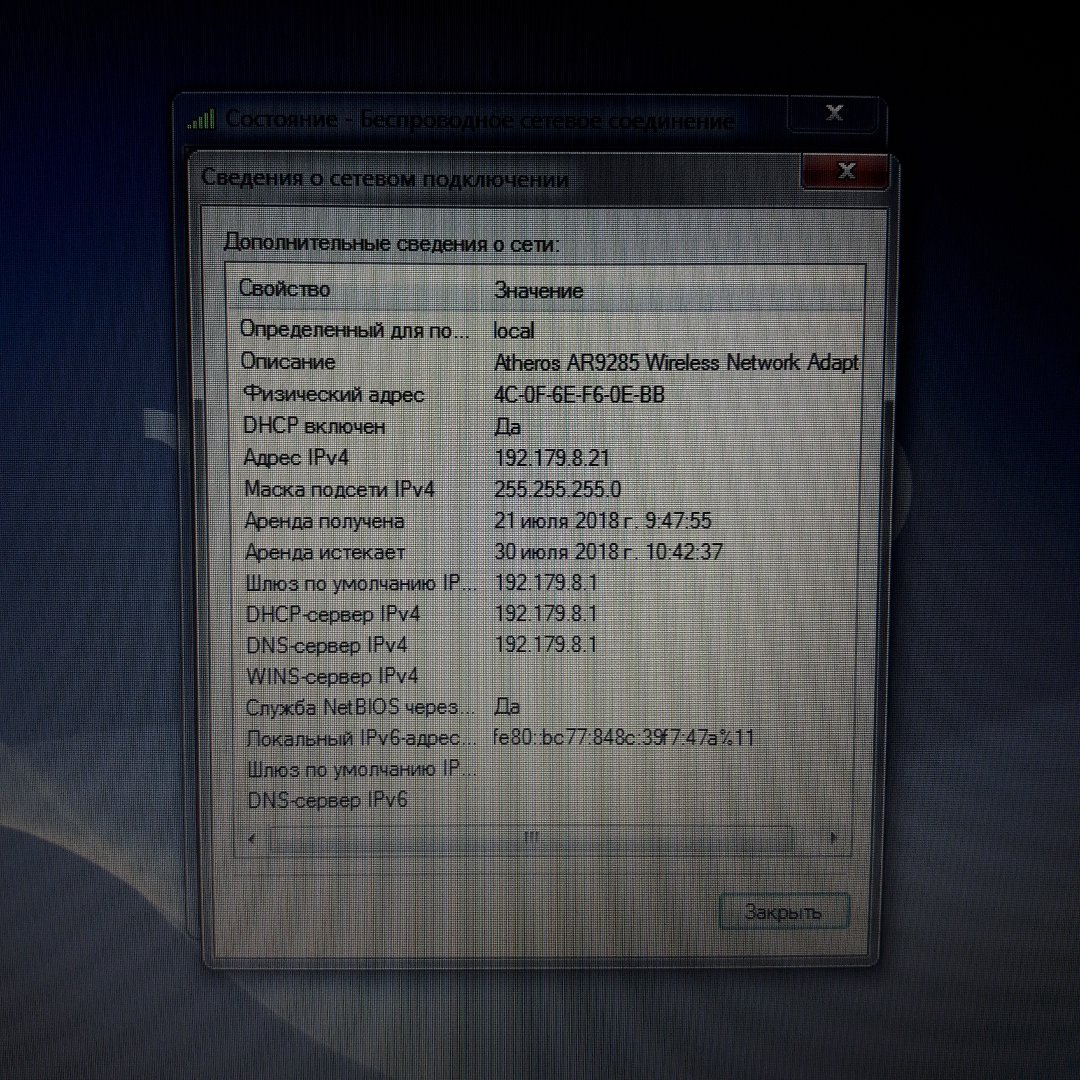Select MAC value 4C-0F-6E-F6-0E-BB
Viewport: 1080px width, 1080px height.
pyautogui.click(x=579, y=395)
